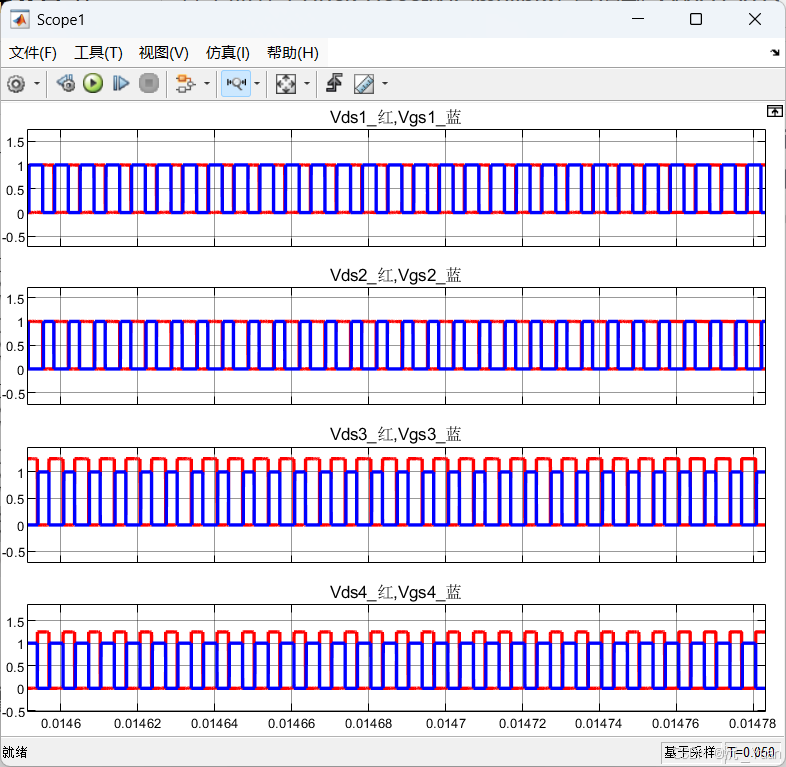The width and height of the screenshot is (786, 767).
Task: Open the configuration properties gear icon
Action: [16, 84]
